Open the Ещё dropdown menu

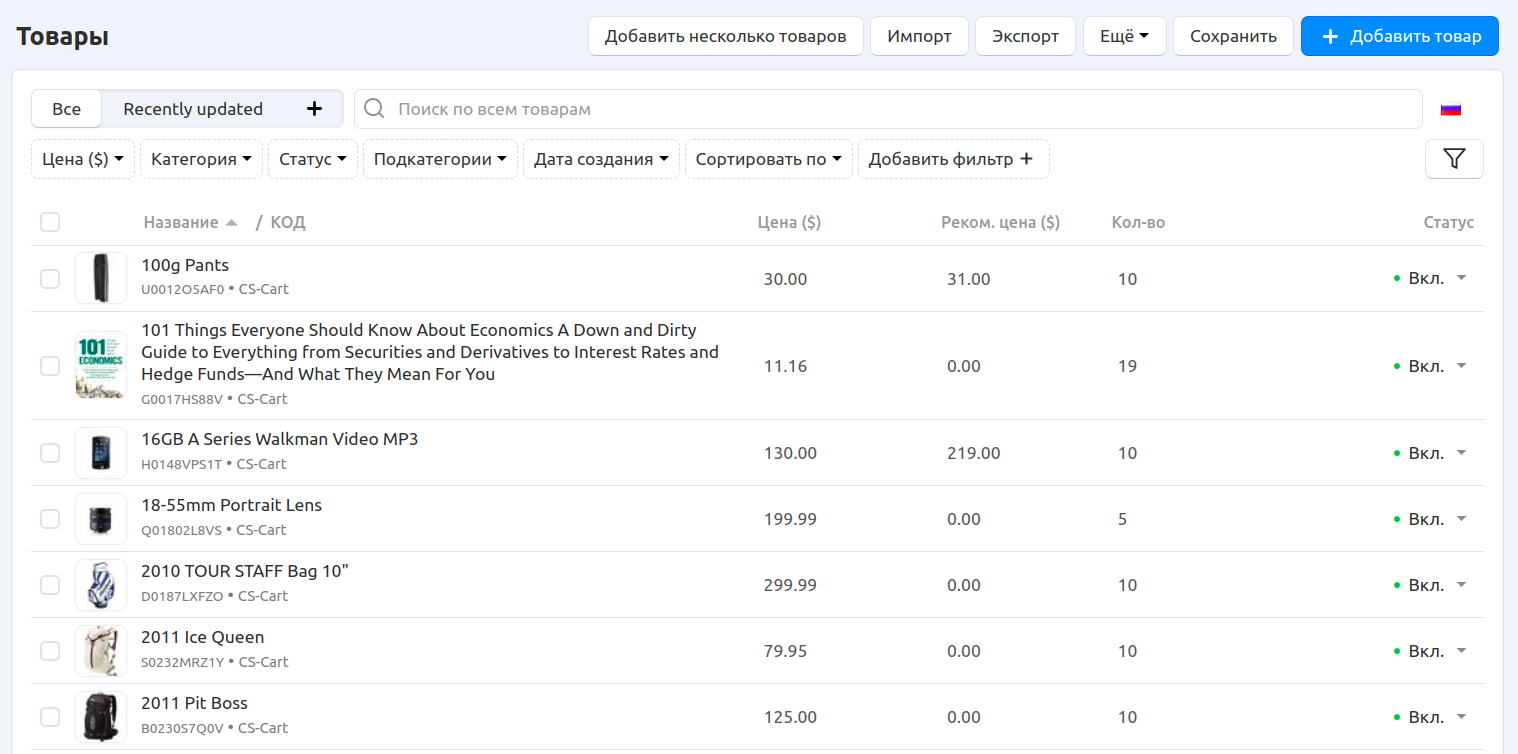[1124, 36]
